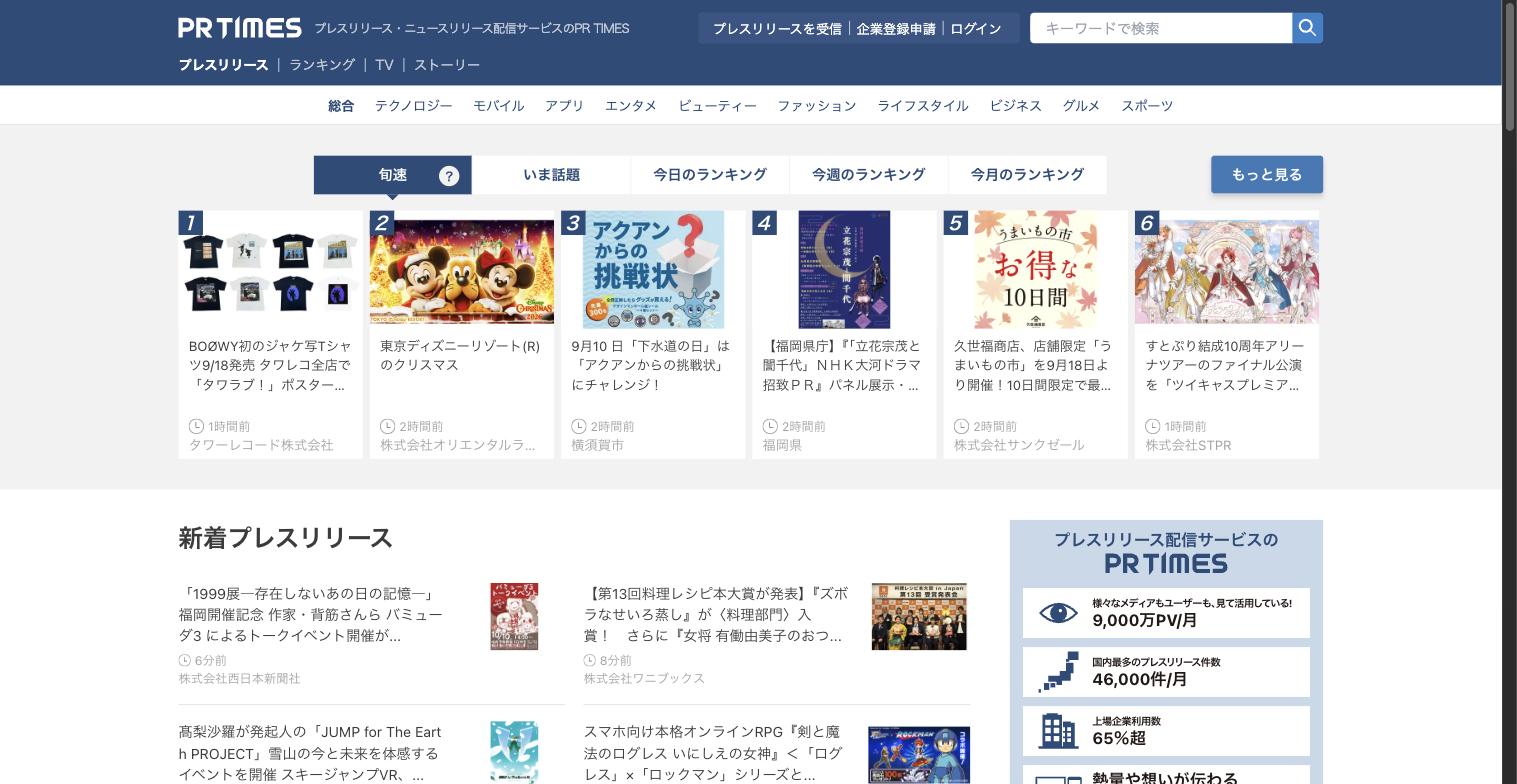Open the うまいもの市 お得な10日間 thumbnail

coord(1036,270)
